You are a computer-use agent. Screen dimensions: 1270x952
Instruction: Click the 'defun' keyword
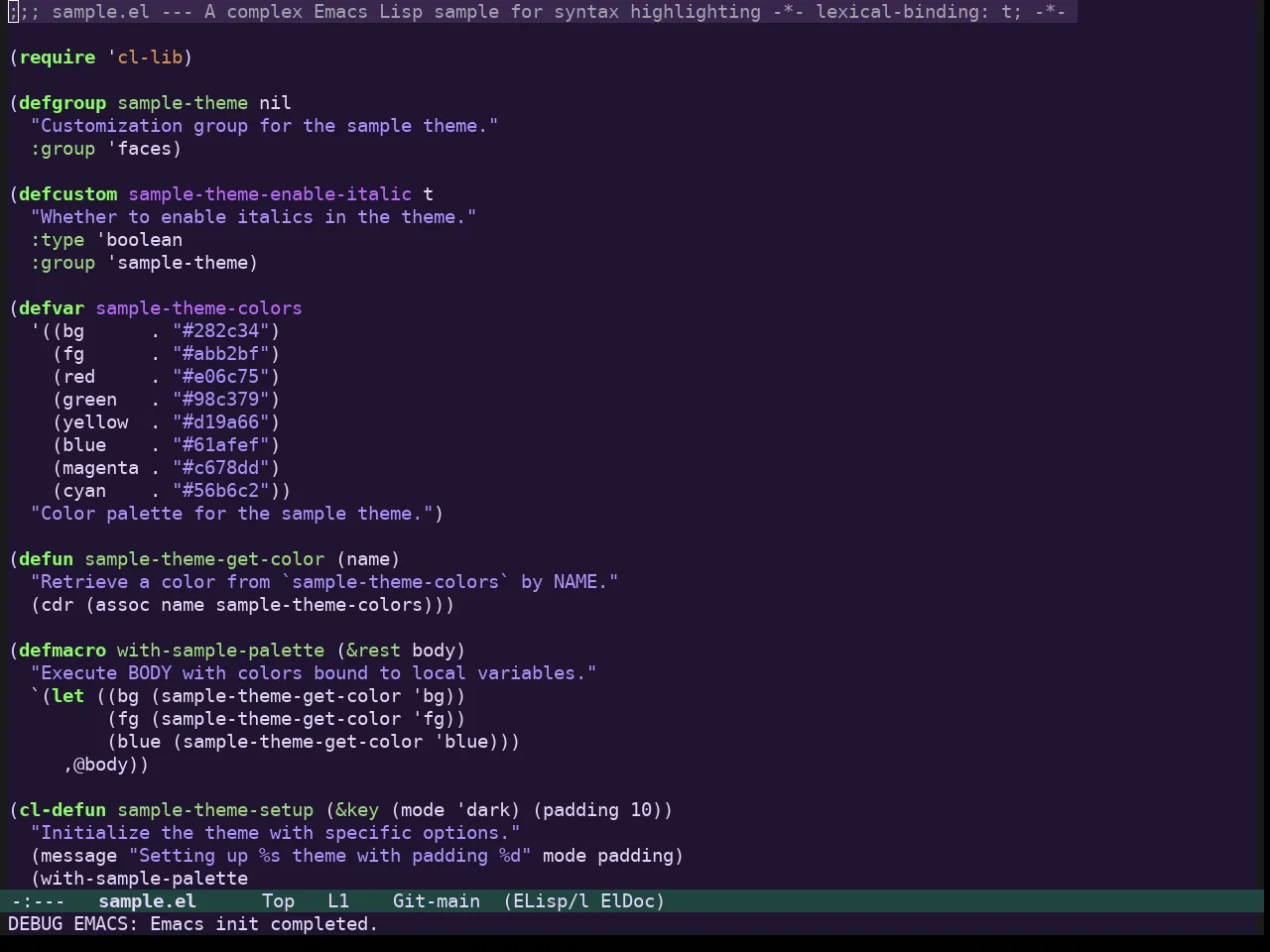pos(47,558)
